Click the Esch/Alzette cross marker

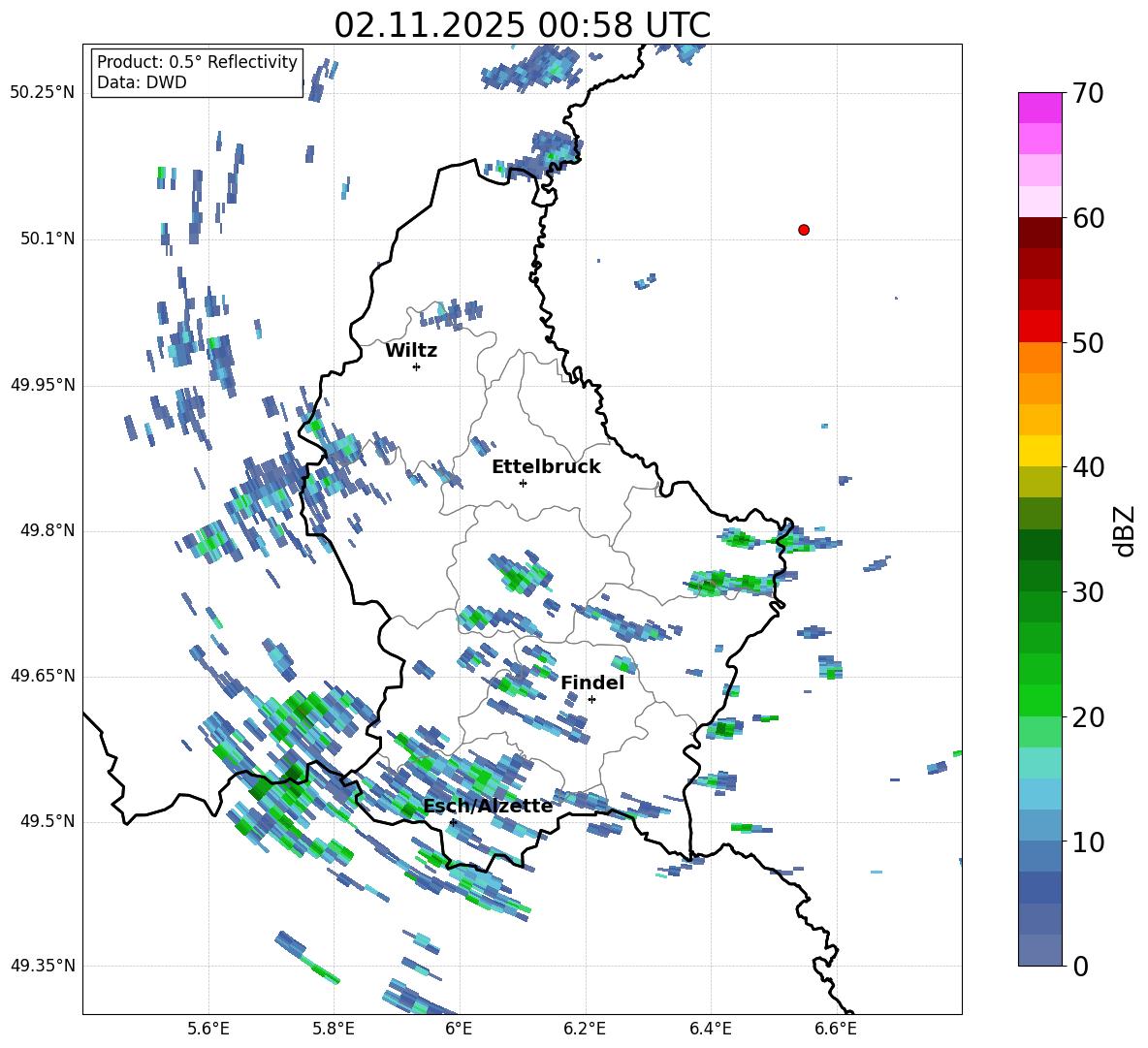tap(453, 822)
